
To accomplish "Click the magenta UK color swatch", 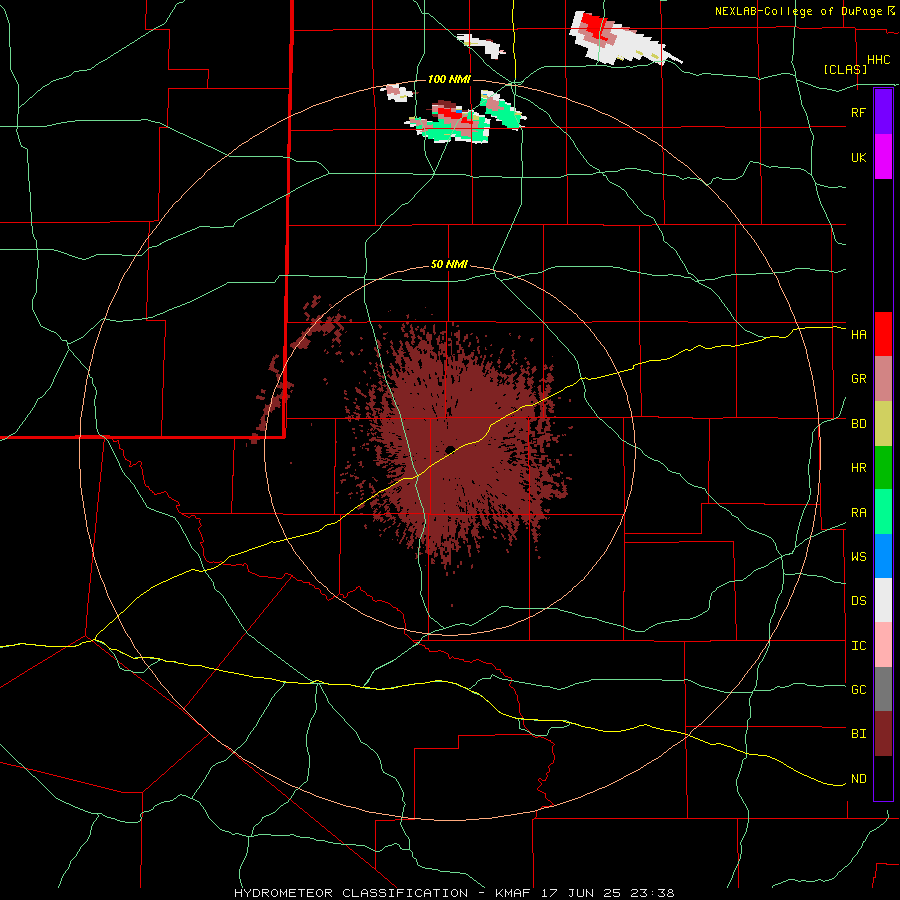I will [x=883, y=157].
